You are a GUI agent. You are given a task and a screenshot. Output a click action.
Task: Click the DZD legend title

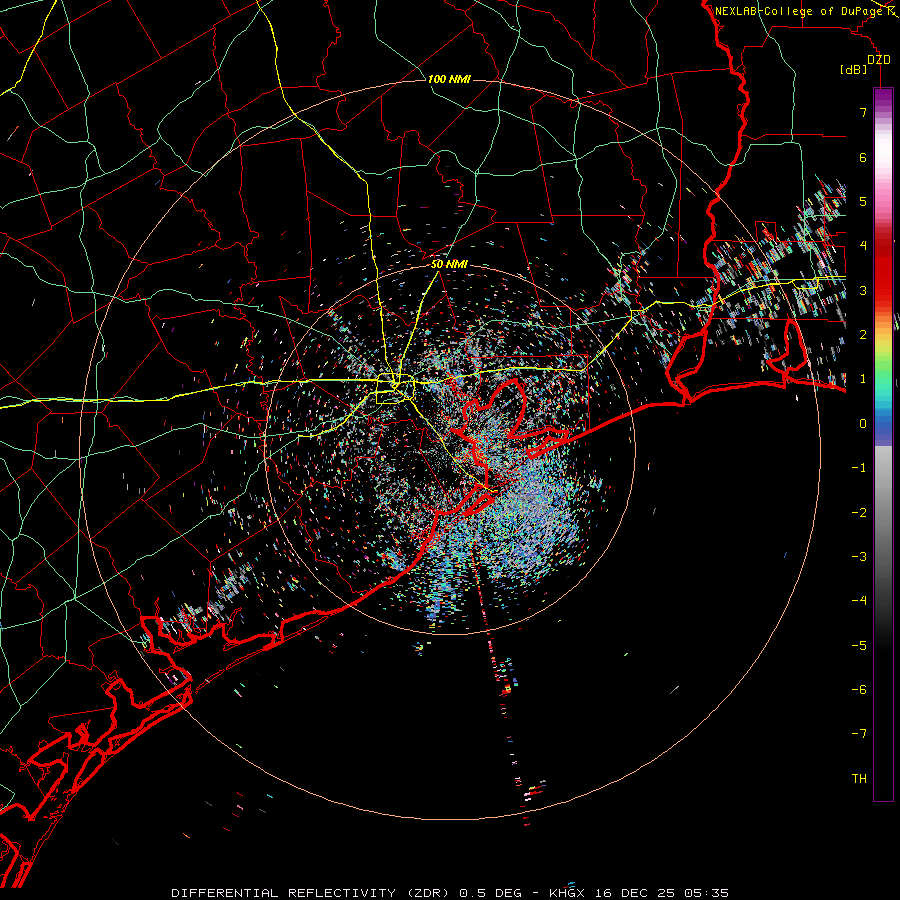click(x=879, y=60)
